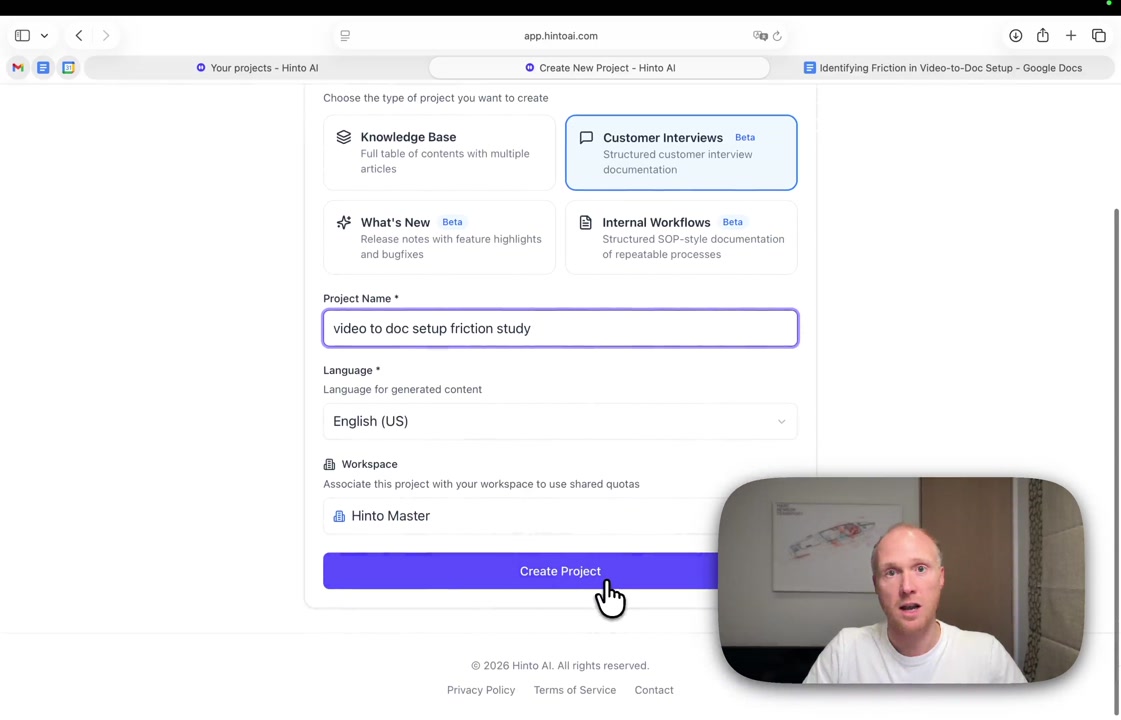Viewport: 1121px width, 720px height.
Task: Open the Google Calendar pinned tab icon
Action: 69,68
